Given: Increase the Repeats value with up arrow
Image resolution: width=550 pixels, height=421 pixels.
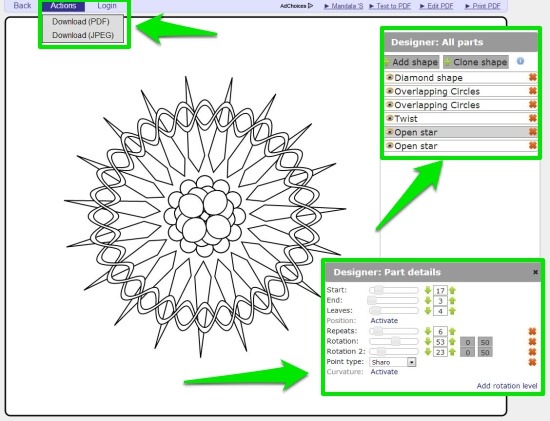Looking at the screenshot, I should 452,331.
